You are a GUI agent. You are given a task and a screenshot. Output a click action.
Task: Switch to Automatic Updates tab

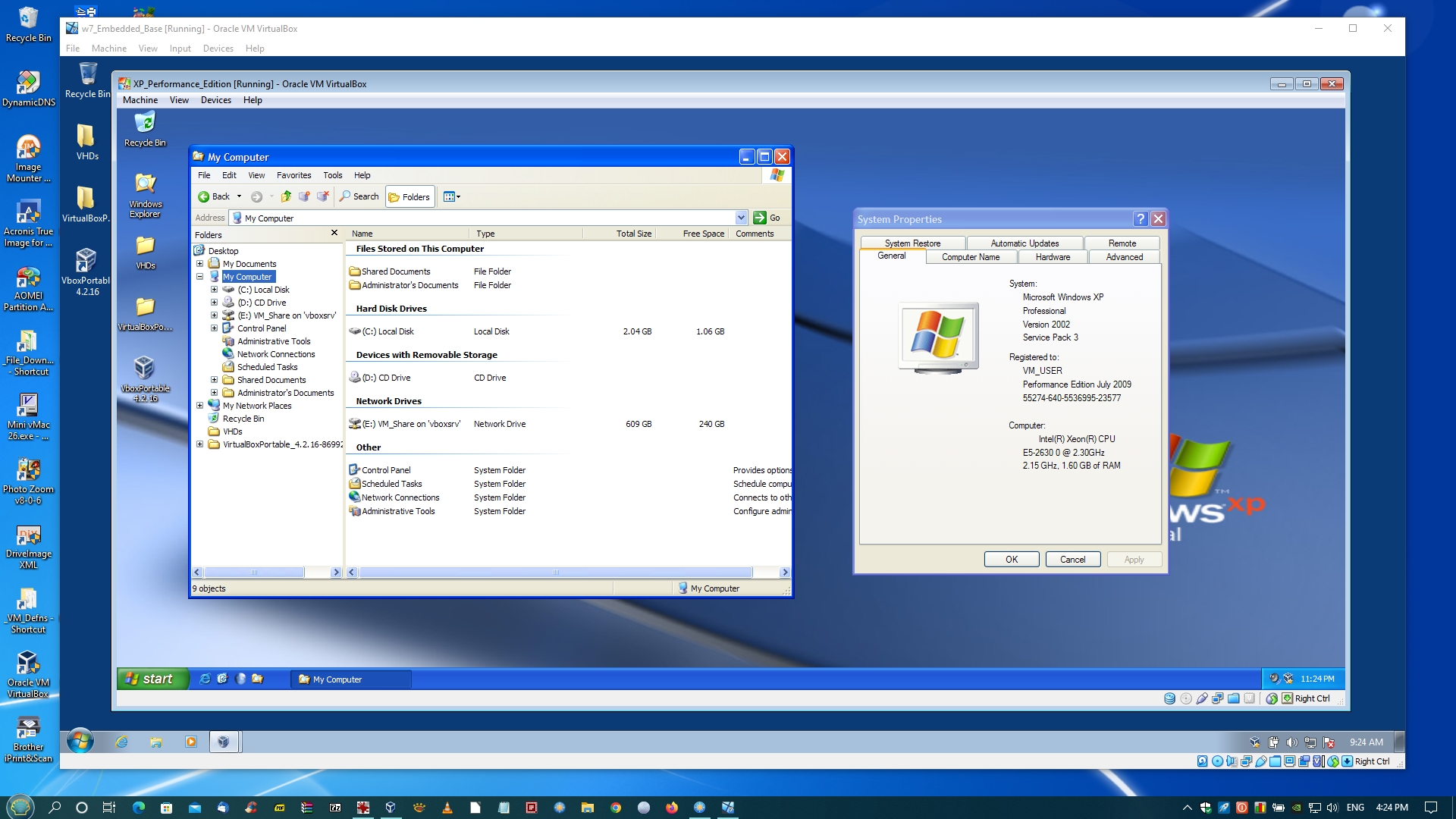[x=1025, y=243]
